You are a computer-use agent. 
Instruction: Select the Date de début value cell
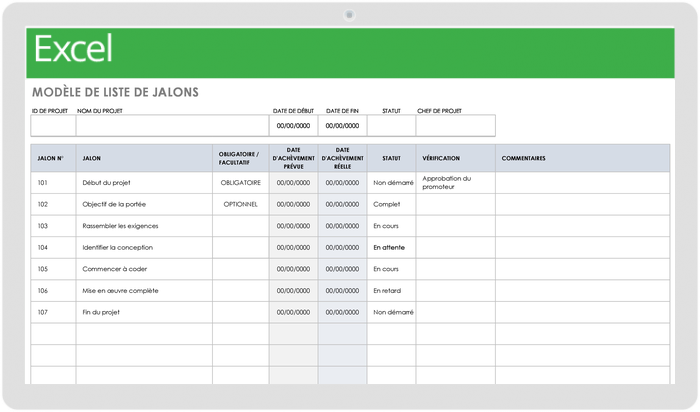click(293, 126)
